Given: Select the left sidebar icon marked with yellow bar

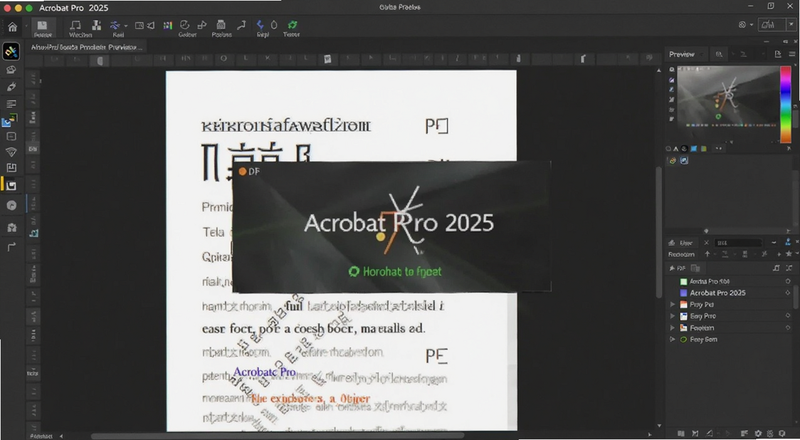Looking at the screenshot, I should [11, 185].
